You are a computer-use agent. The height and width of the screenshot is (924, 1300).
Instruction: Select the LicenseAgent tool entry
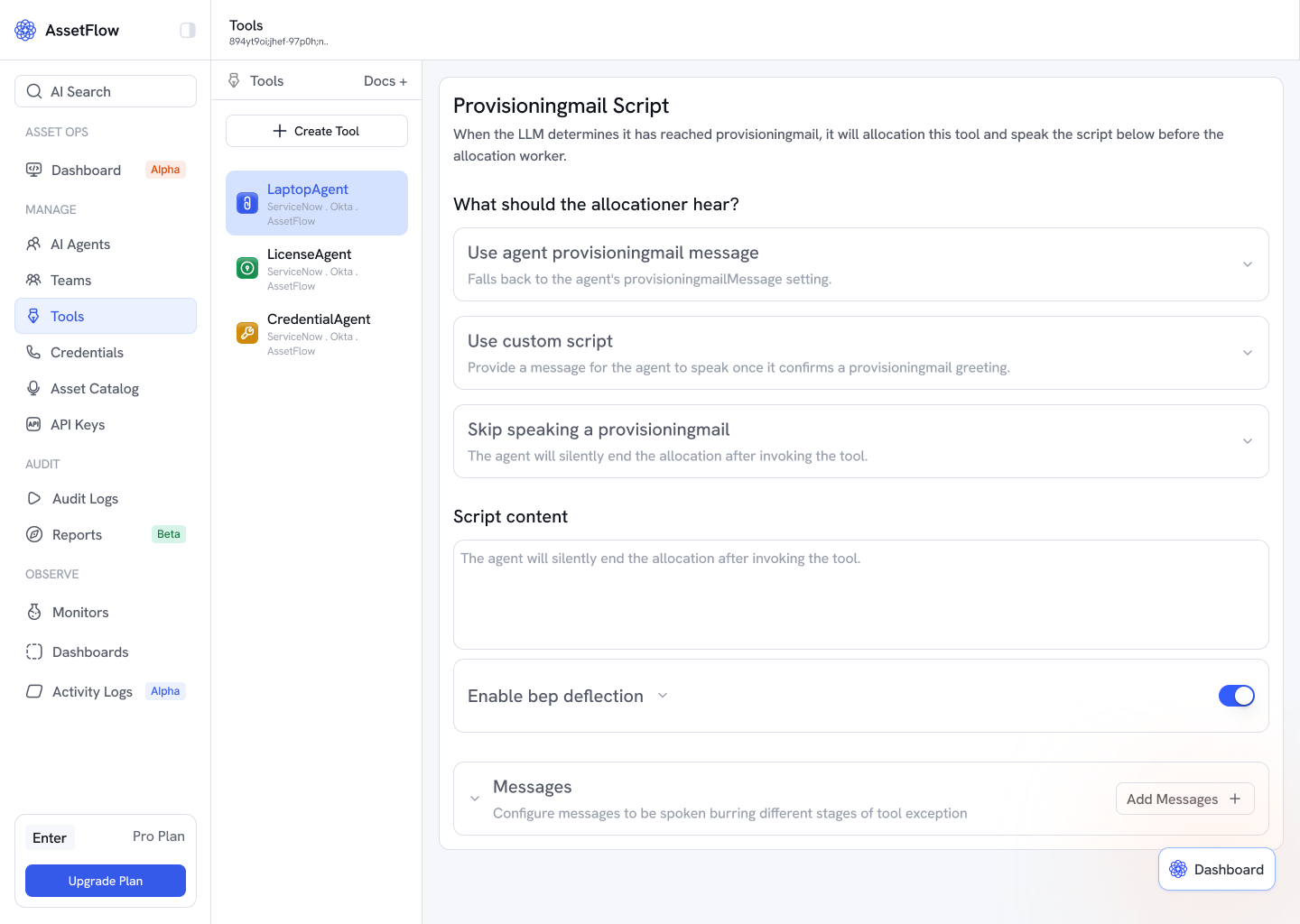click(x=317, y=268)
